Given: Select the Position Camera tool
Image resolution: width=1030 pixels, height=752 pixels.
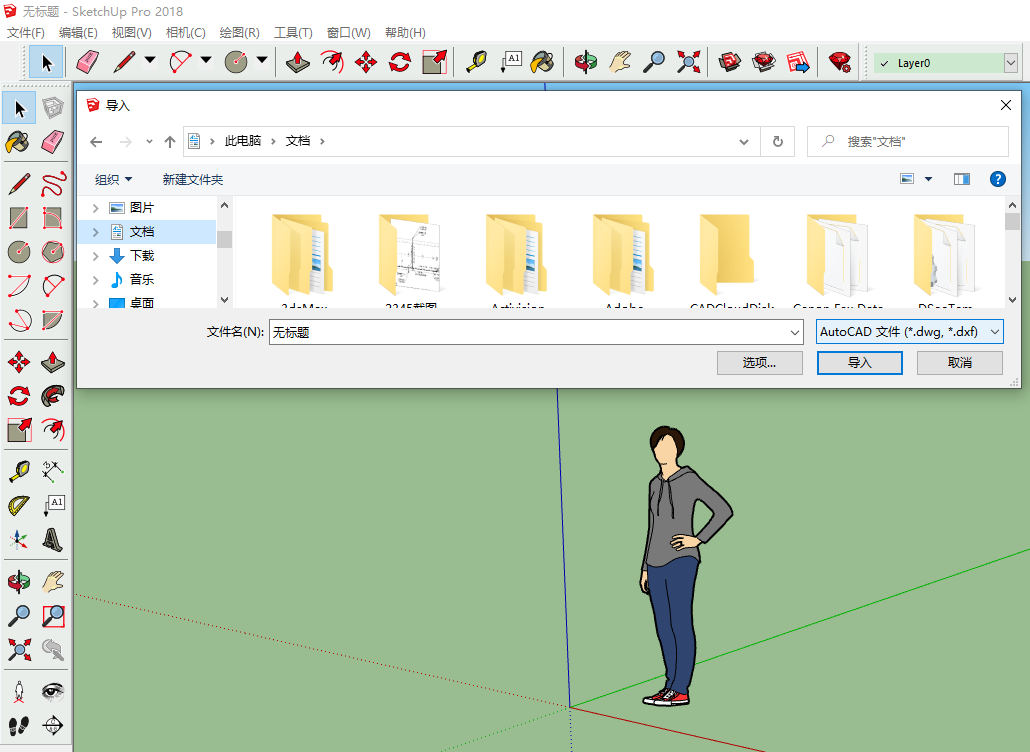Looking at the screenshot, I should pos(18,692).
